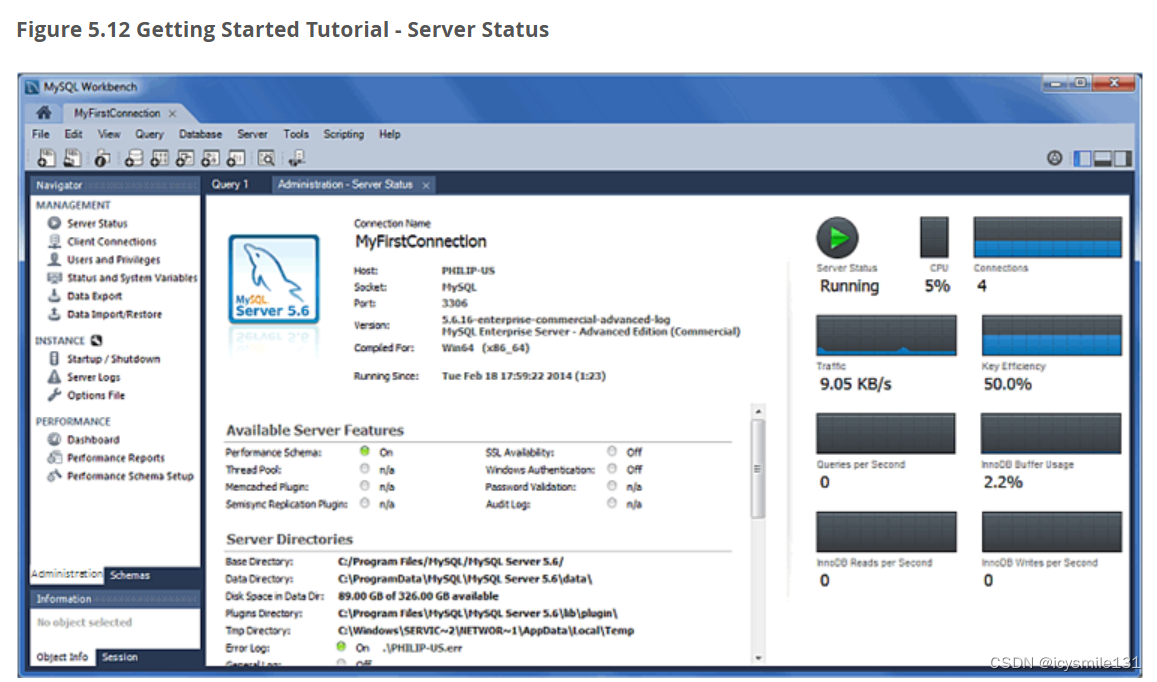Screen dimensions: 1157x682
Task: Click the Windows Authentication Off indicator
Action: point(612,469)
